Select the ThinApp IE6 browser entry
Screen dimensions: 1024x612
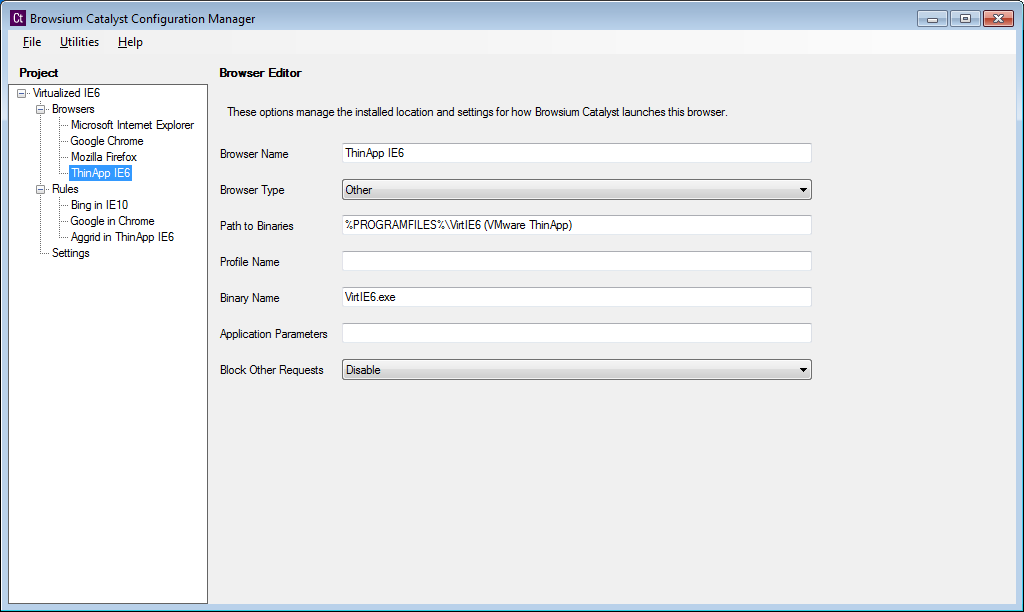(101, 173)
